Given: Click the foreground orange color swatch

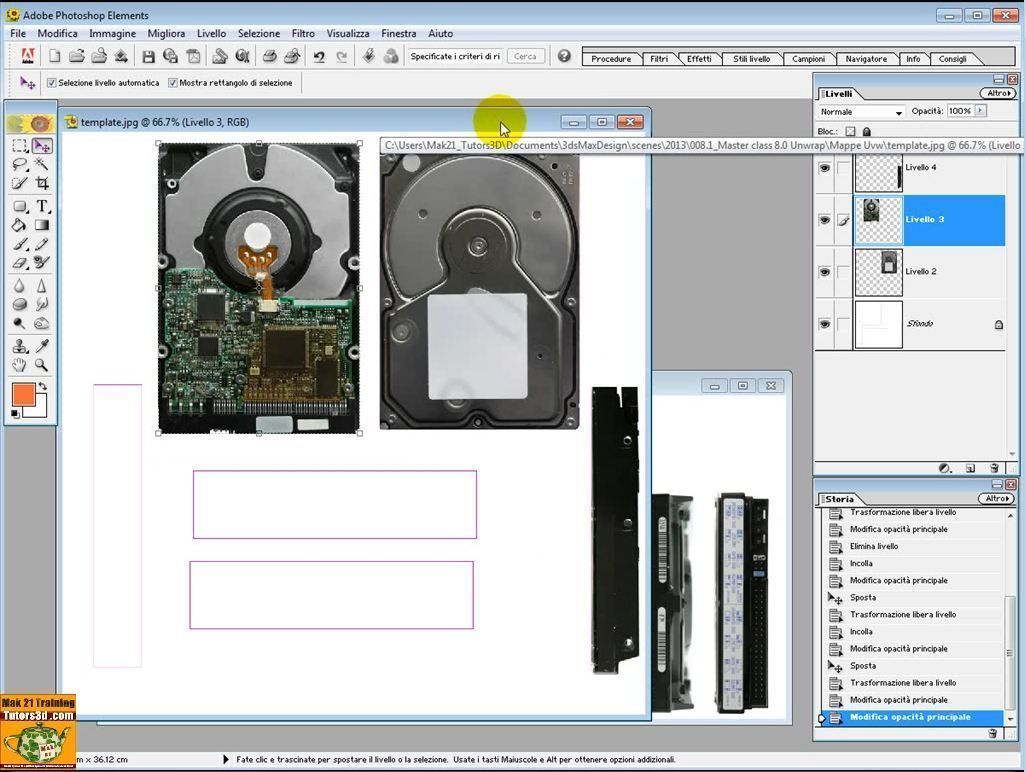Looking at the screenshot, I should click(x=23, y=395).
